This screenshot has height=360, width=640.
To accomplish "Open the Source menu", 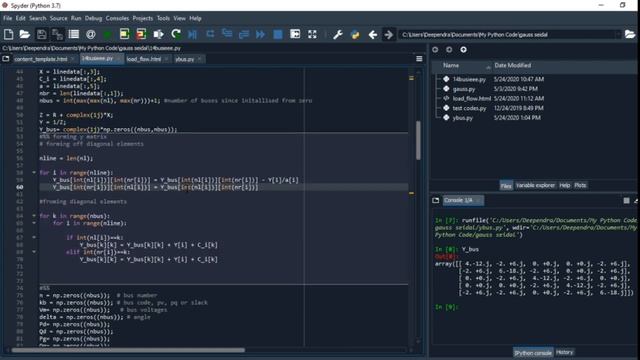I will tap(58, 18).
